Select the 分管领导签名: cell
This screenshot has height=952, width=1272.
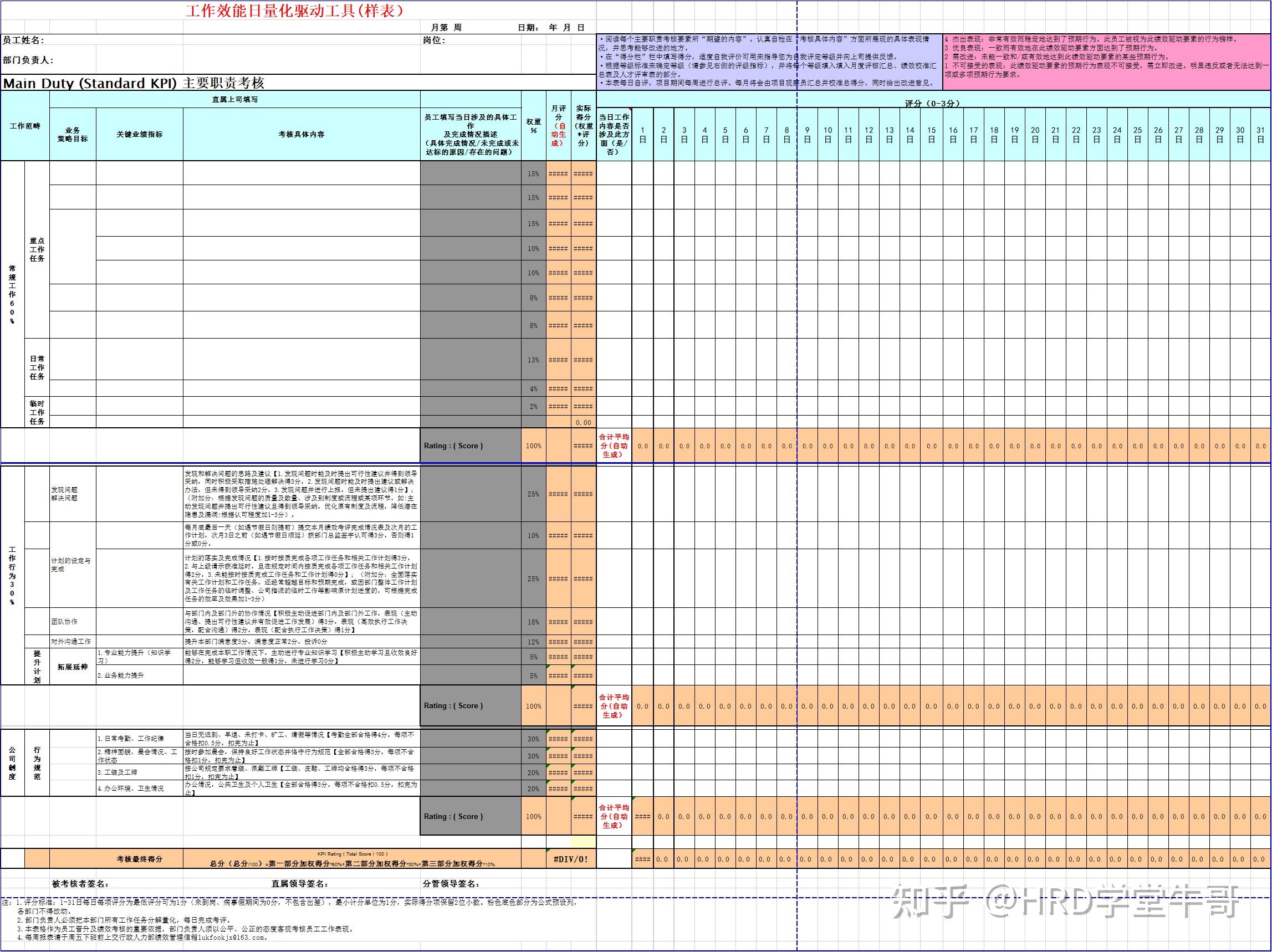coord(451,884)
